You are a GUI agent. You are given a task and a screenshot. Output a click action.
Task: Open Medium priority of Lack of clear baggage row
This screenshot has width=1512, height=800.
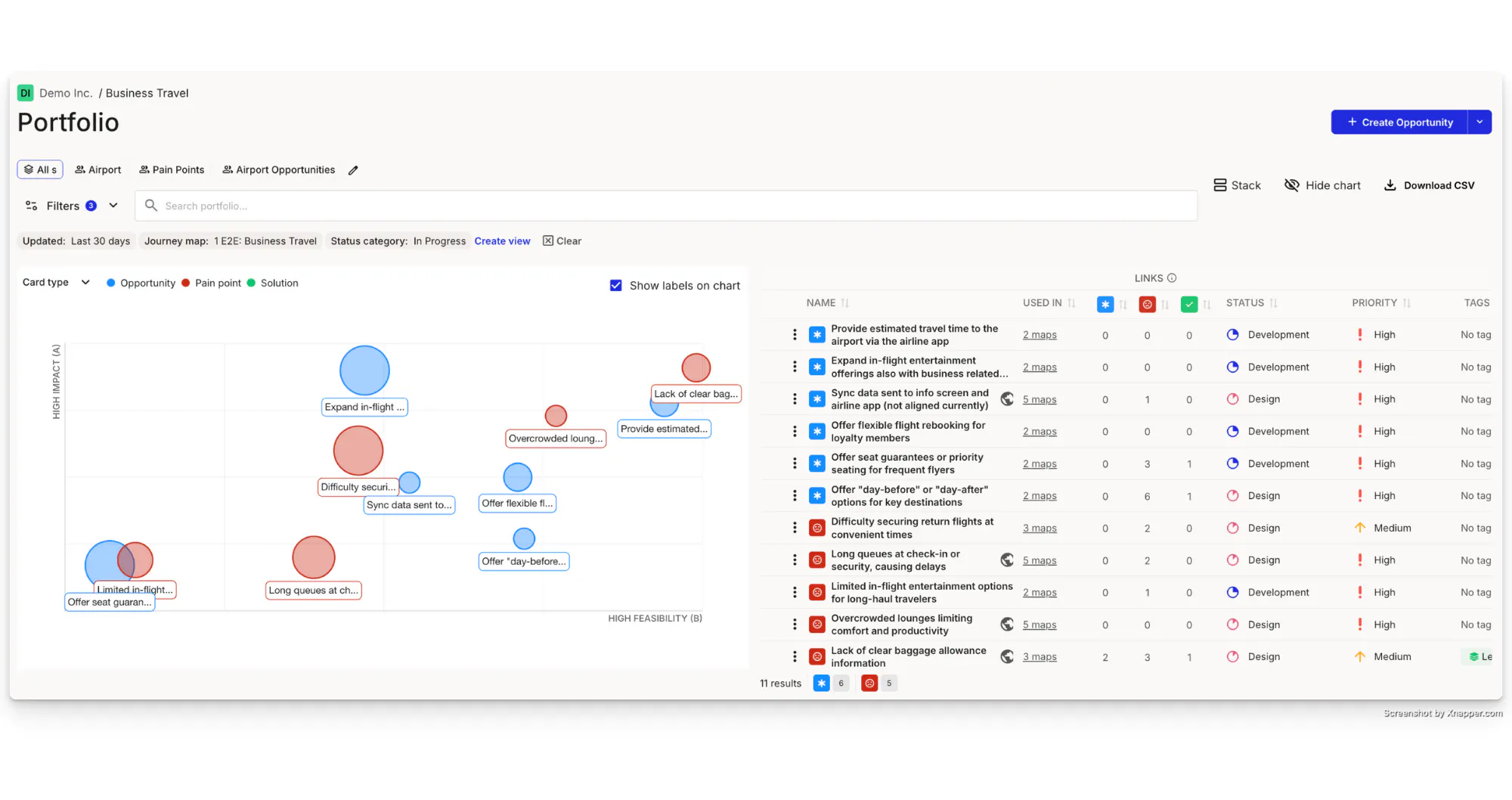pos(1383,656)
